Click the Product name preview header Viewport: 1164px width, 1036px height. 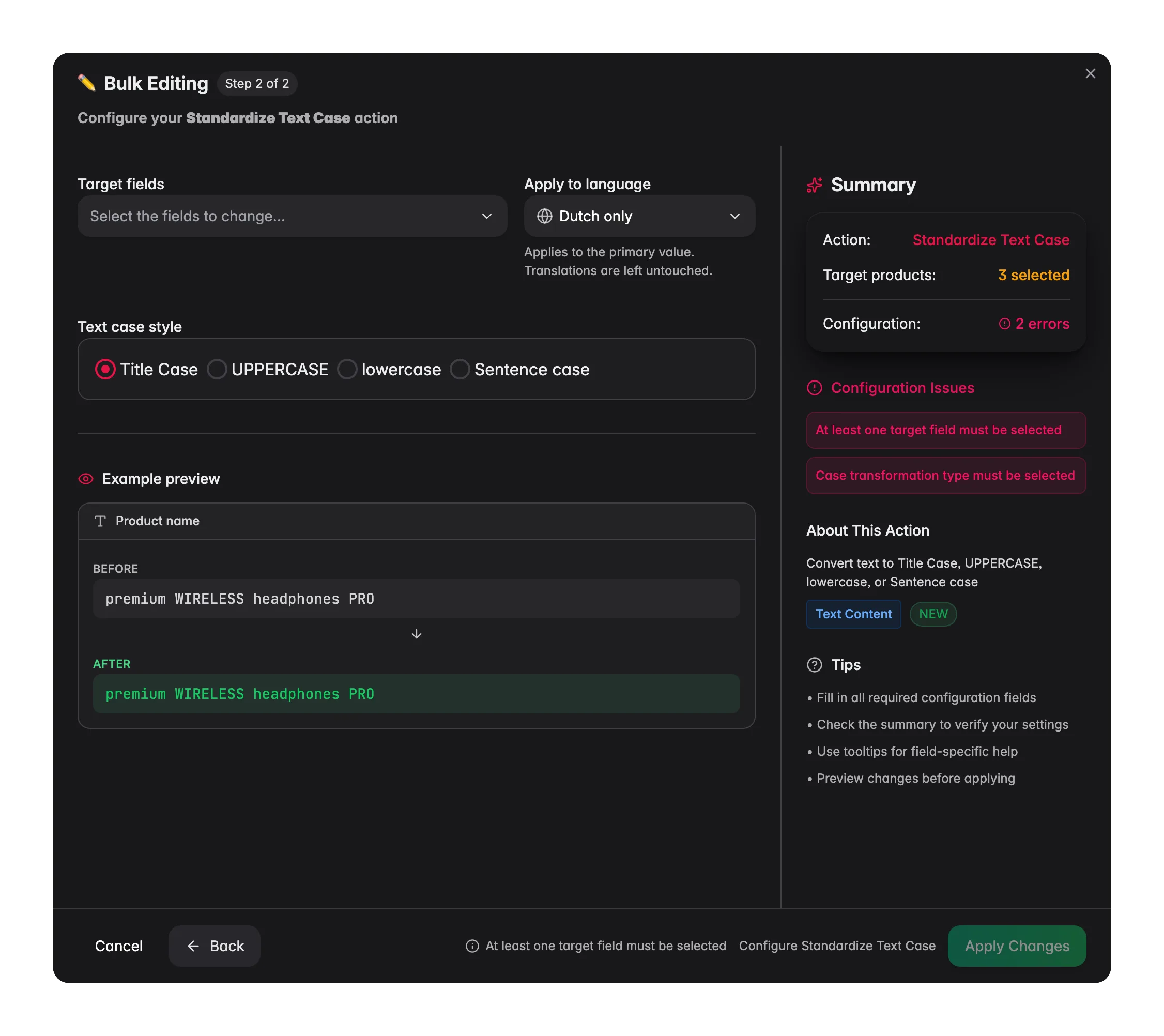416,521
